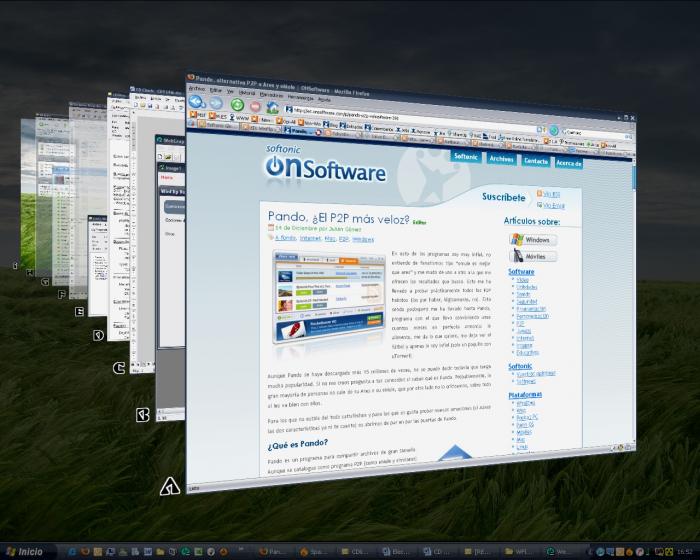This screenshot has width=700, height=560.
Task: Click the Pando taskbar button
Action: (x=275, y=551)
